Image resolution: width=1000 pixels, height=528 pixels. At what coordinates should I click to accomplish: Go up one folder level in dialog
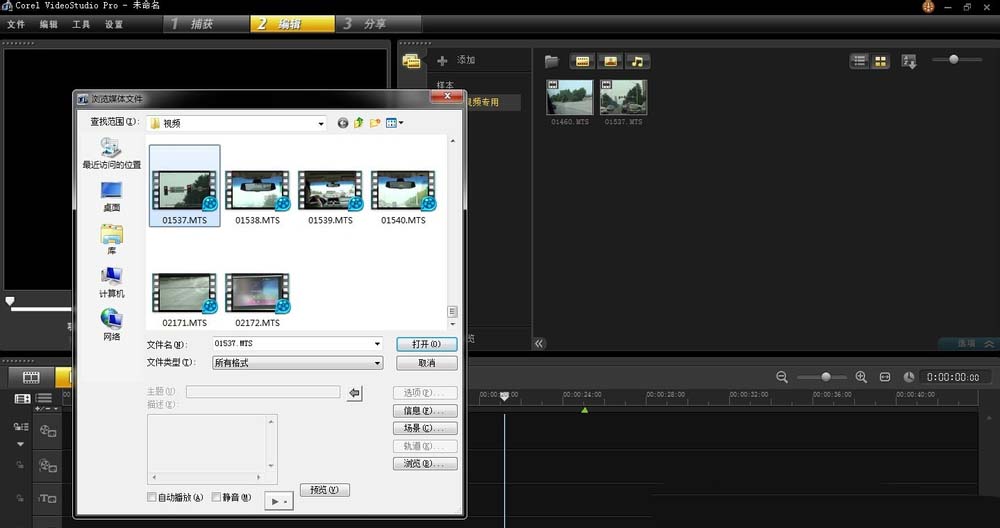[359, 123]
